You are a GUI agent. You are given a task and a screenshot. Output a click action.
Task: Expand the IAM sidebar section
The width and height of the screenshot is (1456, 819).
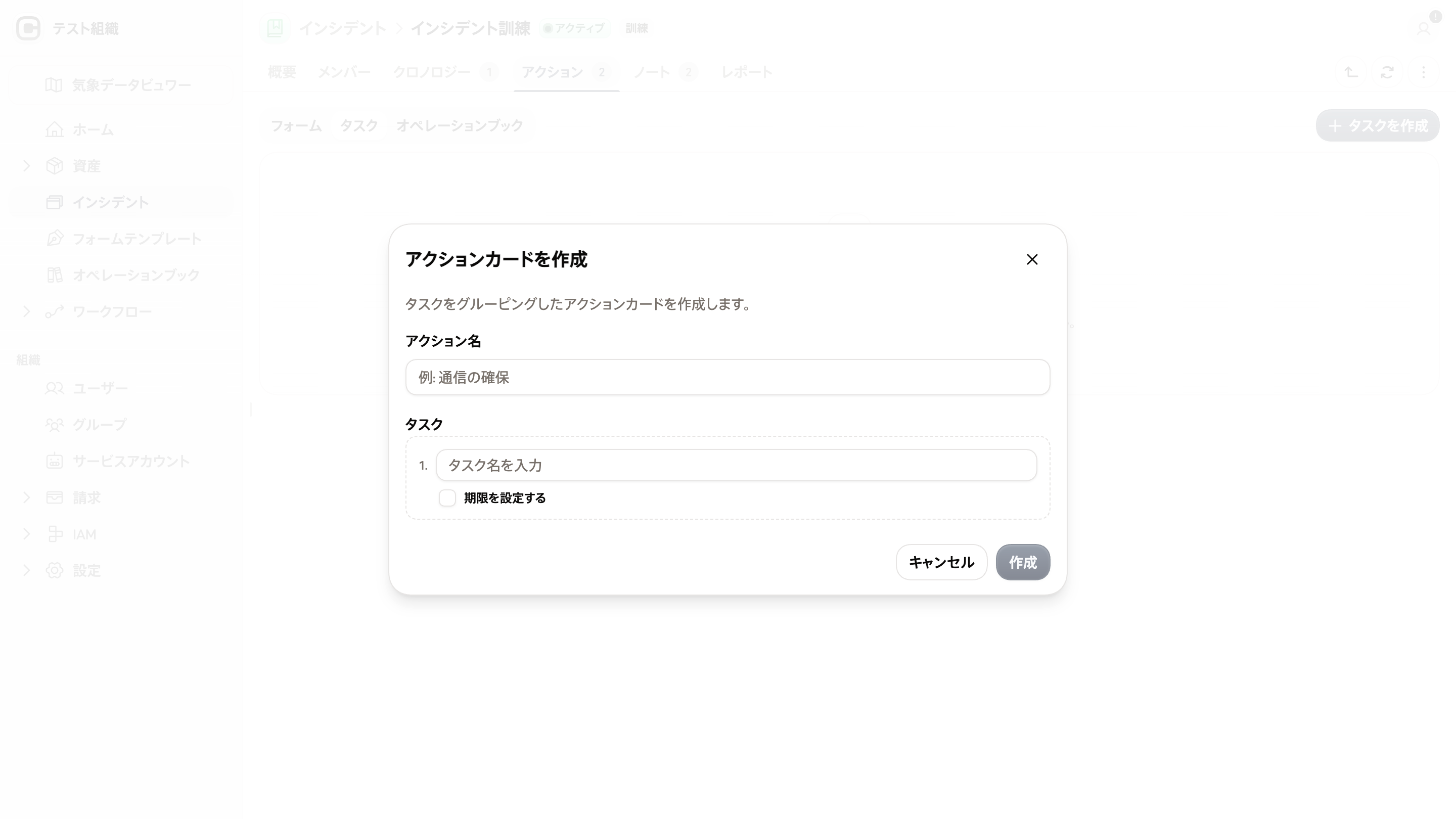click(27, 534)
